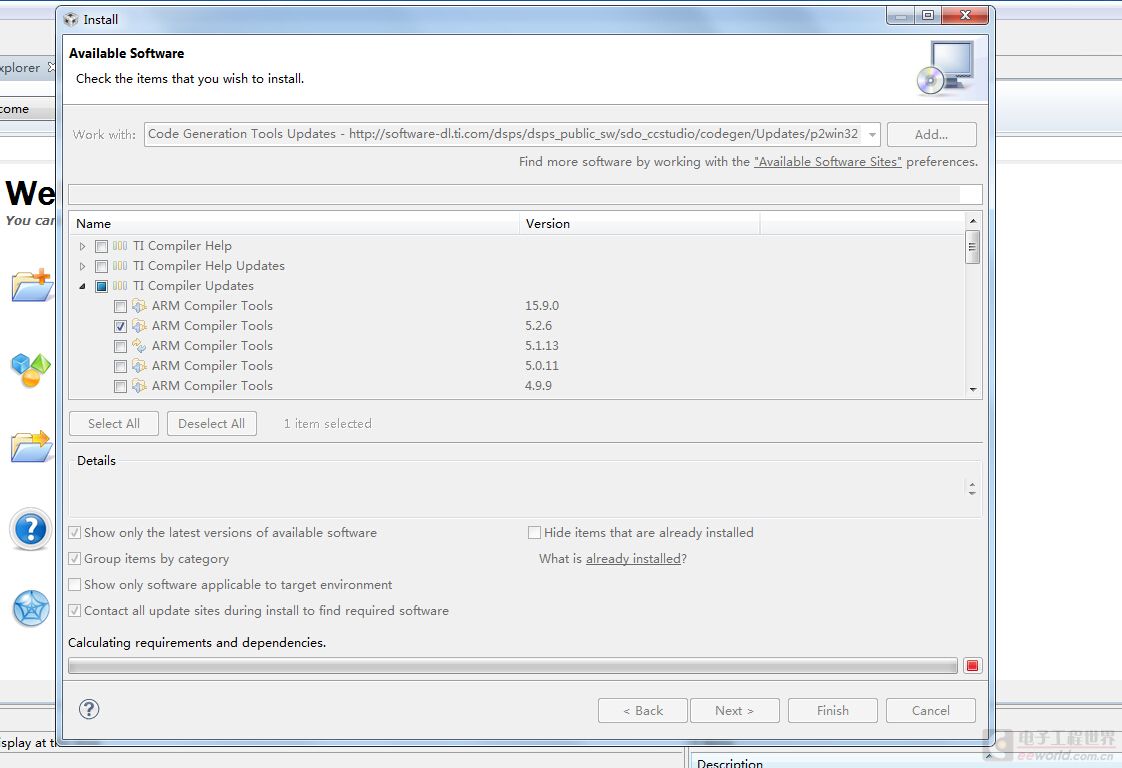Uncheck ARM Compiler Tools version 5.2.6
This screenshot has height=768, width=1122.
pos(120,326)
